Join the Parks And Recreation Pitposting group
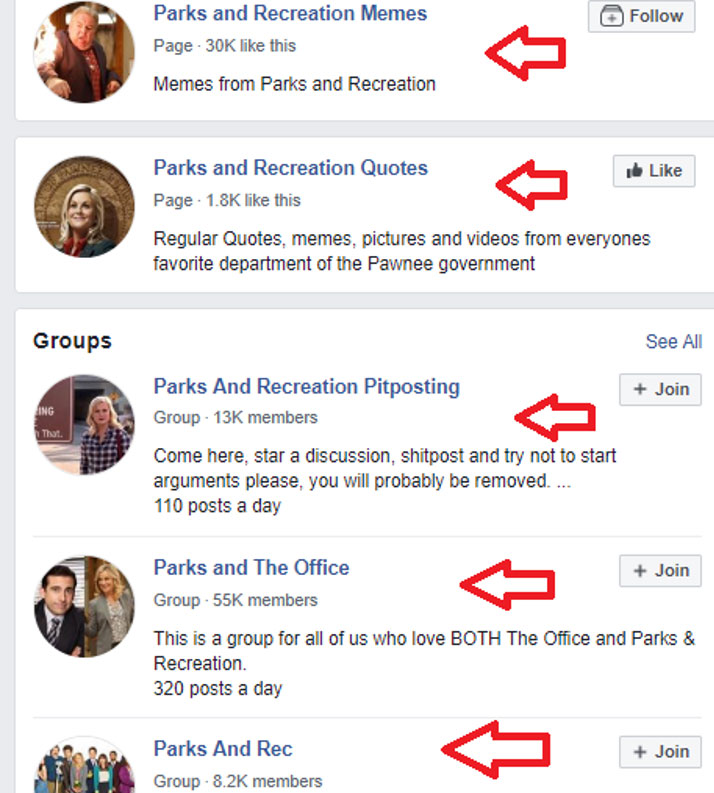The width and height of the screenshot is (714, 793). click(660, 389)
